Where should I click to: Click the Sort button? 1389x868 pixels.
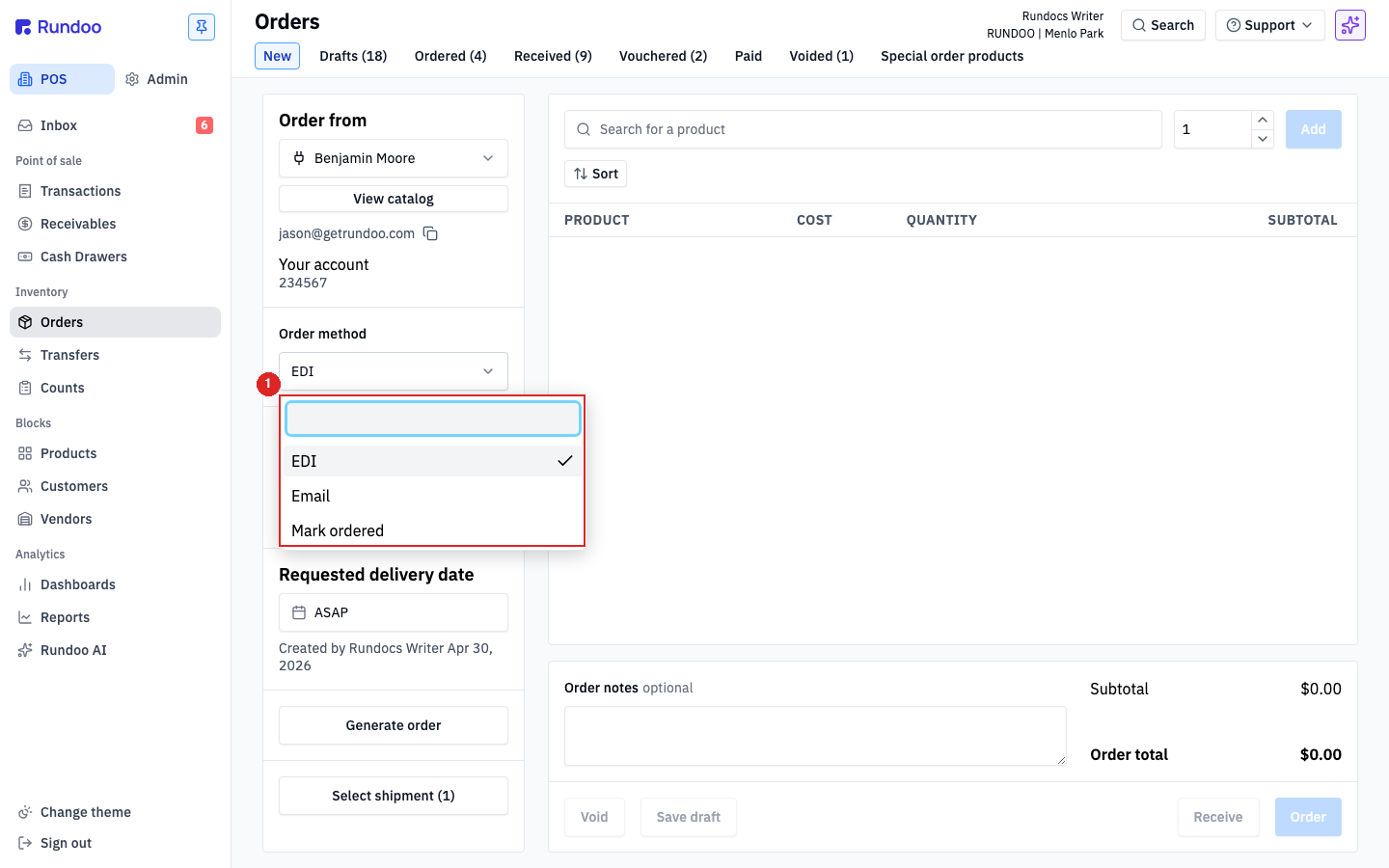pos(596,174)
